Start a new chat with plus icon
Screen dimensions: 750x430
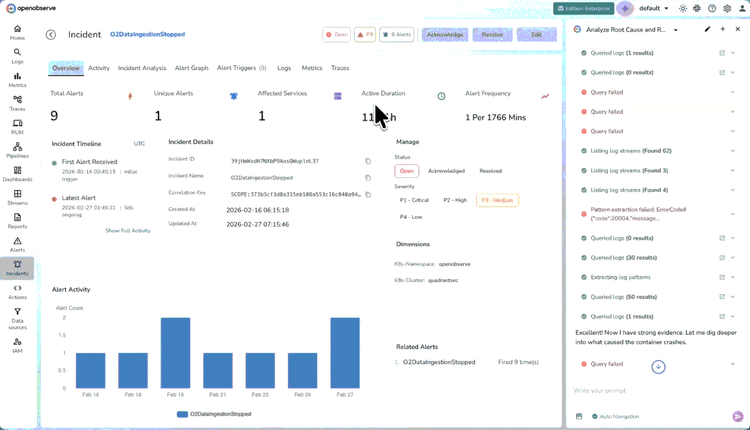tap(721, 29)
